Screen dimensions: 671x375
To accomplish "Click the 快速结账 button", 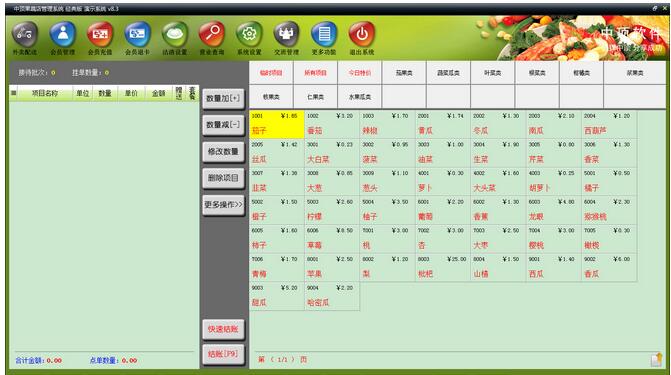I will (223, 329).
